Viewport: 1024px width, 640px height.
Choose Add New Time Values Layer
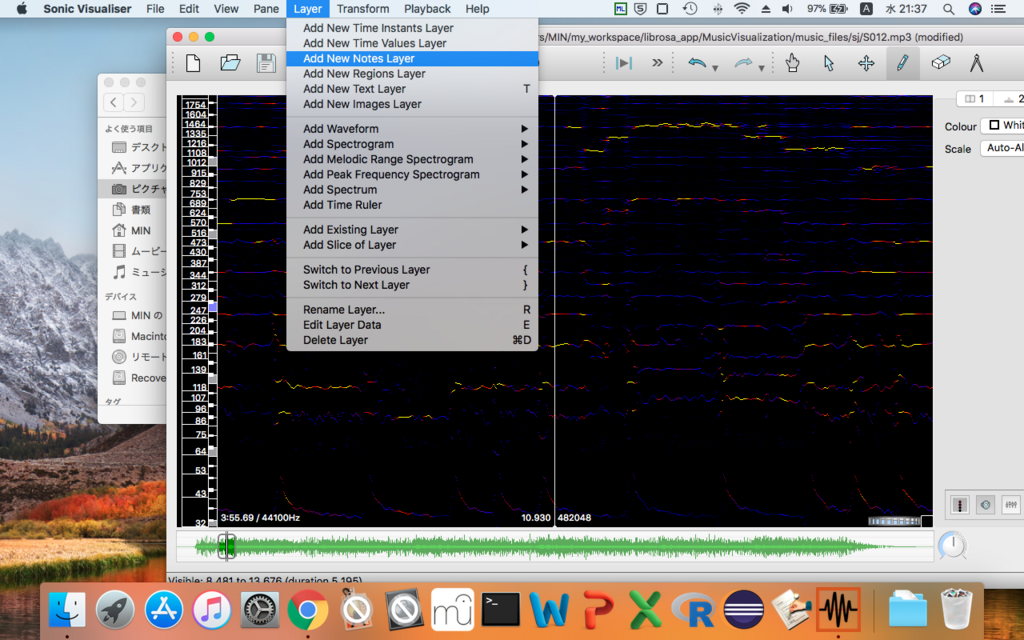coord(412,43)
